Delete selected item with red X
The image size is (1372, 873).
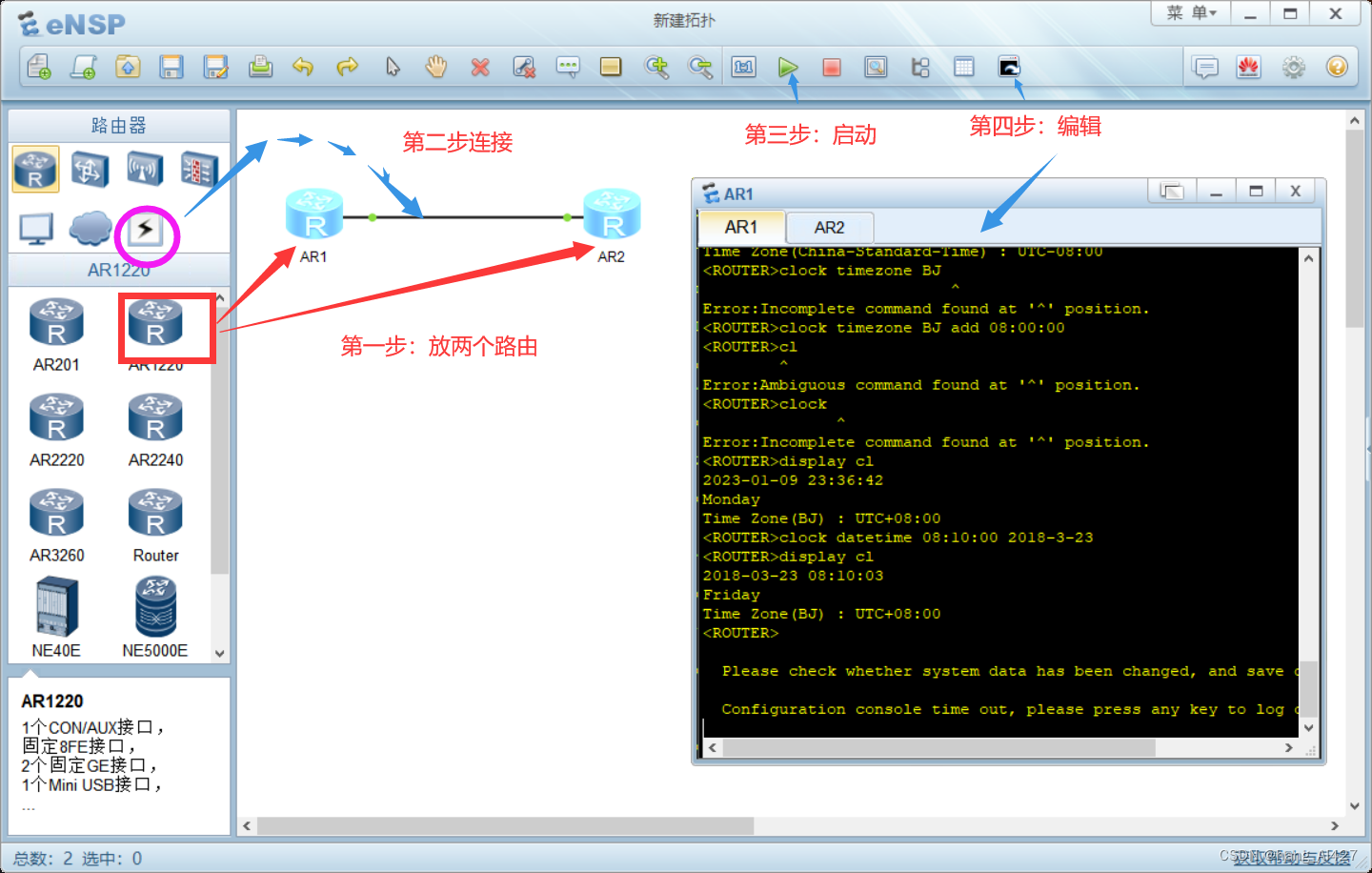click(480, 67)
